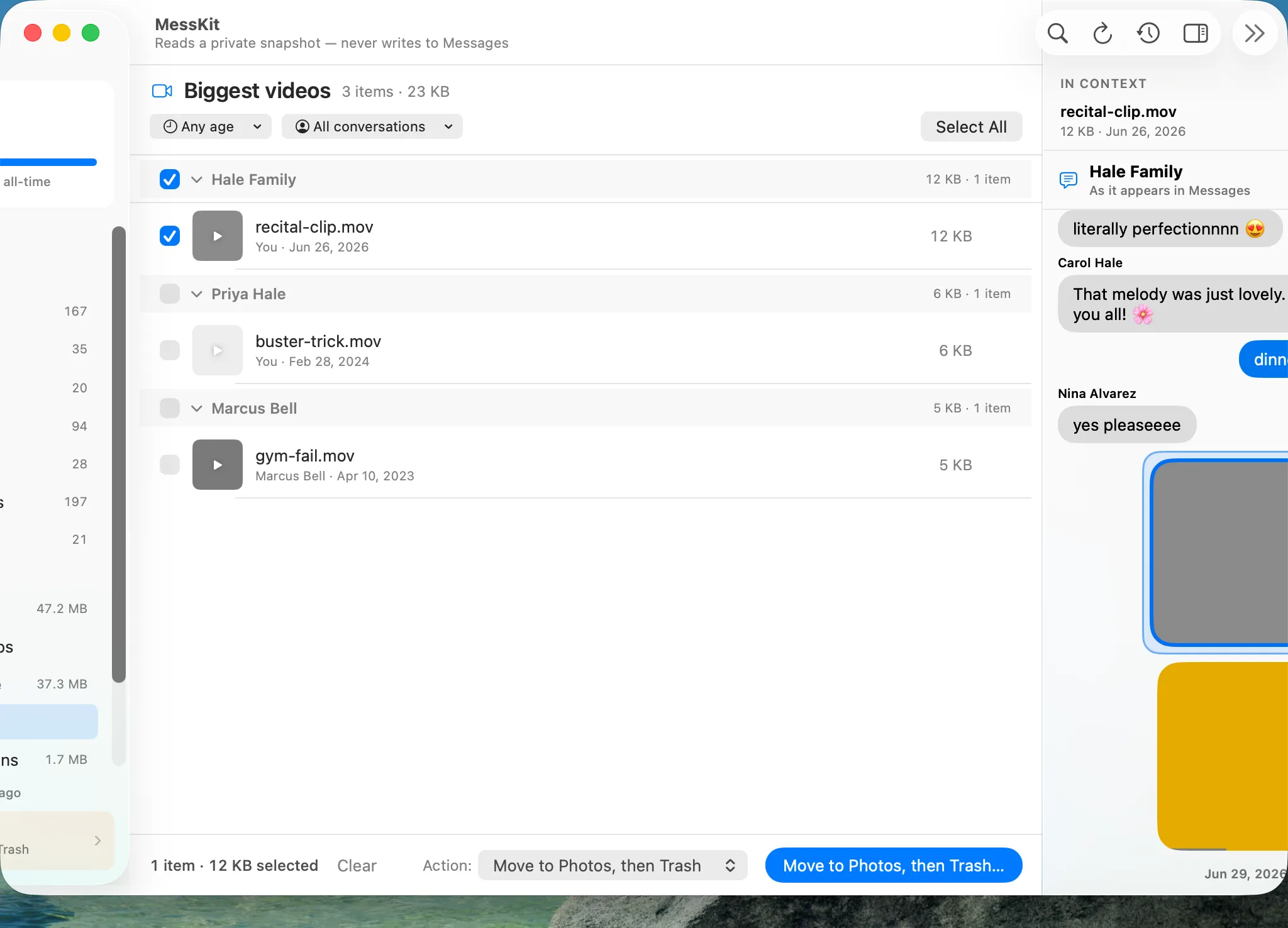Image resolution: width=1288 pixels, height=928 pixels.
Task: Check the gym-fail.mov checkbox
Action: [170, 465]
